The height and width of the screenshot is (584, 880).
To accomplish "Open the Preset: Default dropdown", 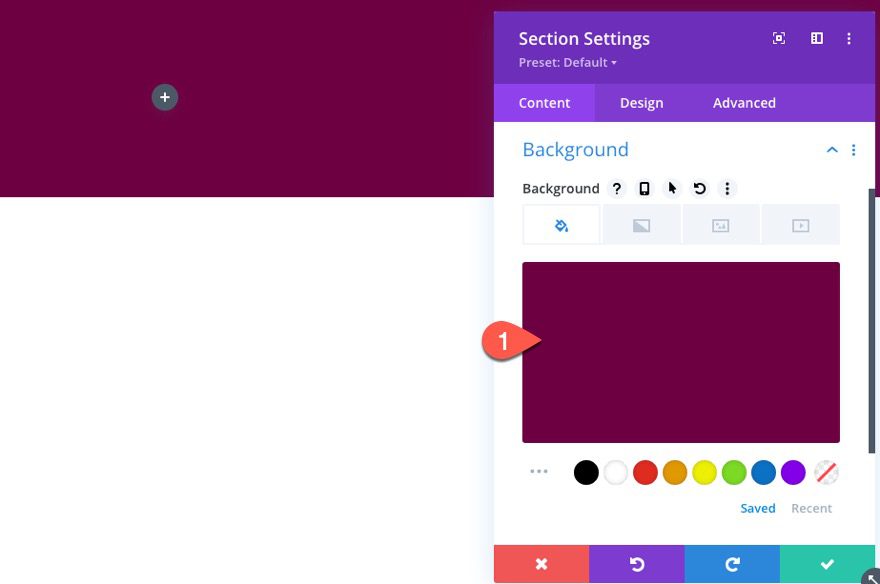I will 568,62.
